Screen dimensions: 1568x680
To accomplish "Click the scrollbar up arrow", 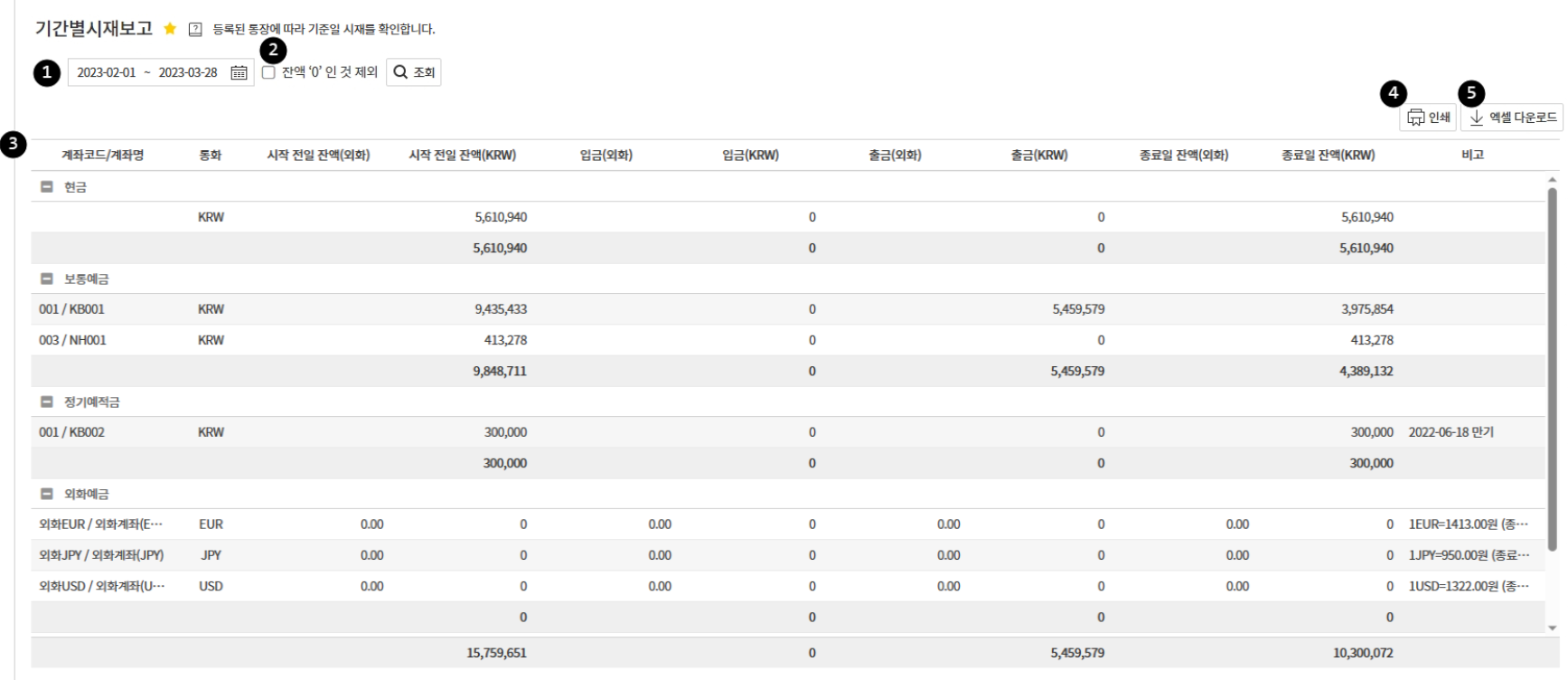I will coord(1553,180).
